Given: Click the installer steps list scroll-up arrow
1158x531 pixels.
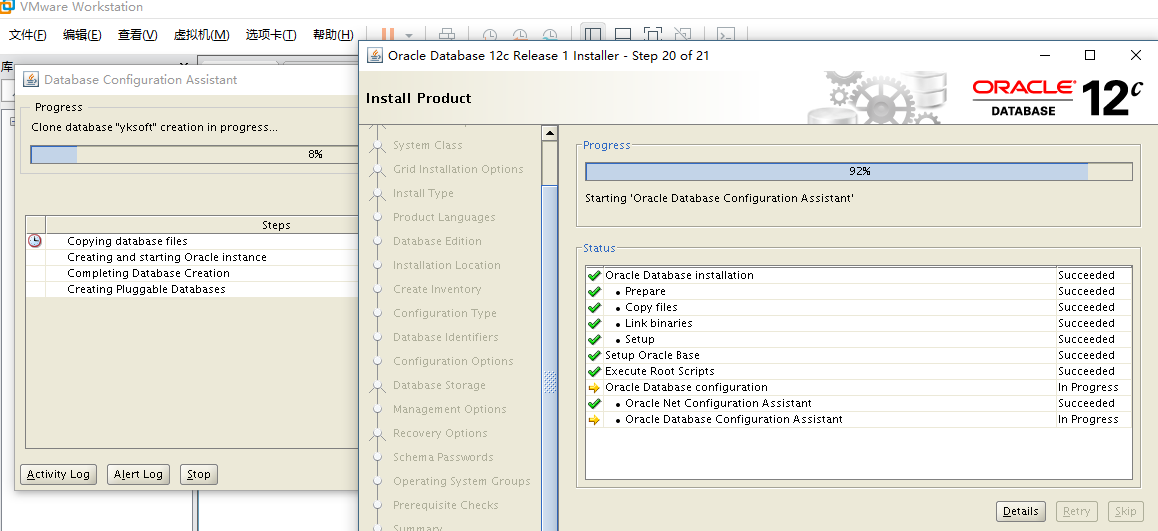Looking at the screenshot, I should [549, 133].
